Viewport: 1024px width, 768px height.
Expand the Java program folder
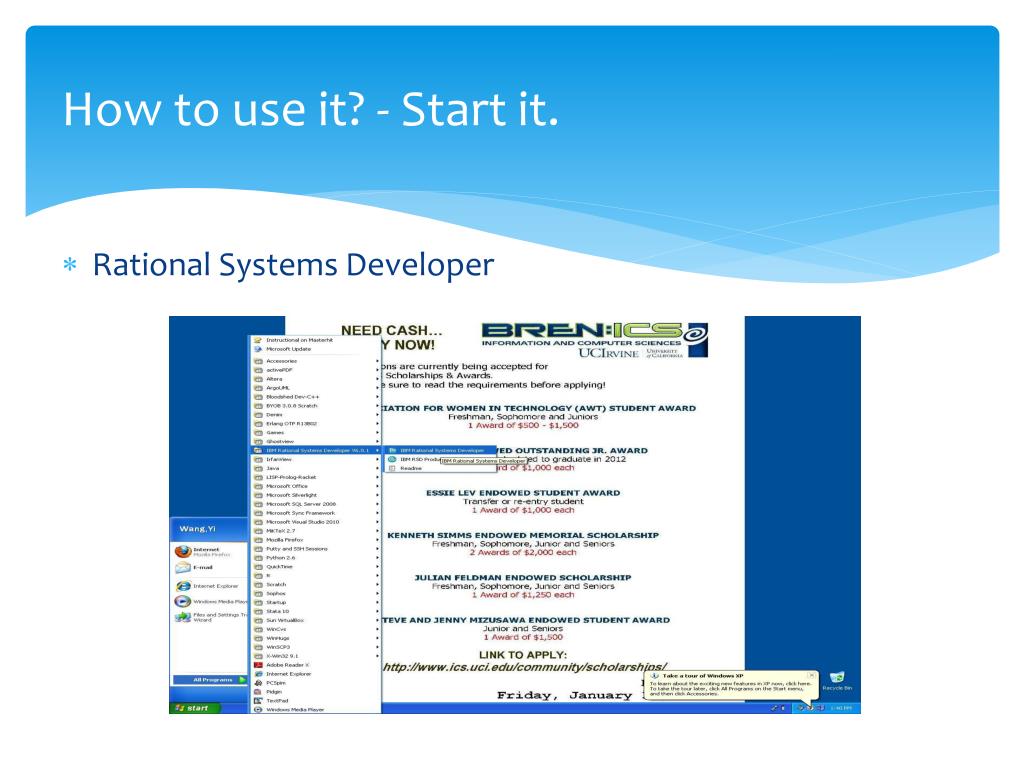click(x=315, y=469)
